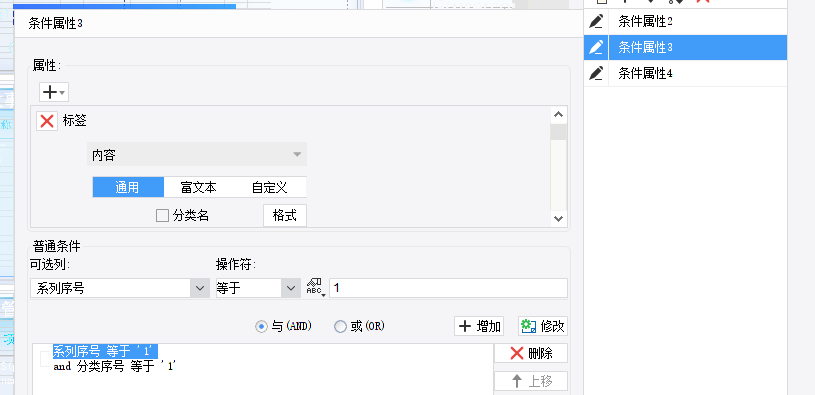Remove the 标签 property with the red X
Image resolution: width=815 pixels, height=395 pixels.
(47, 121)
